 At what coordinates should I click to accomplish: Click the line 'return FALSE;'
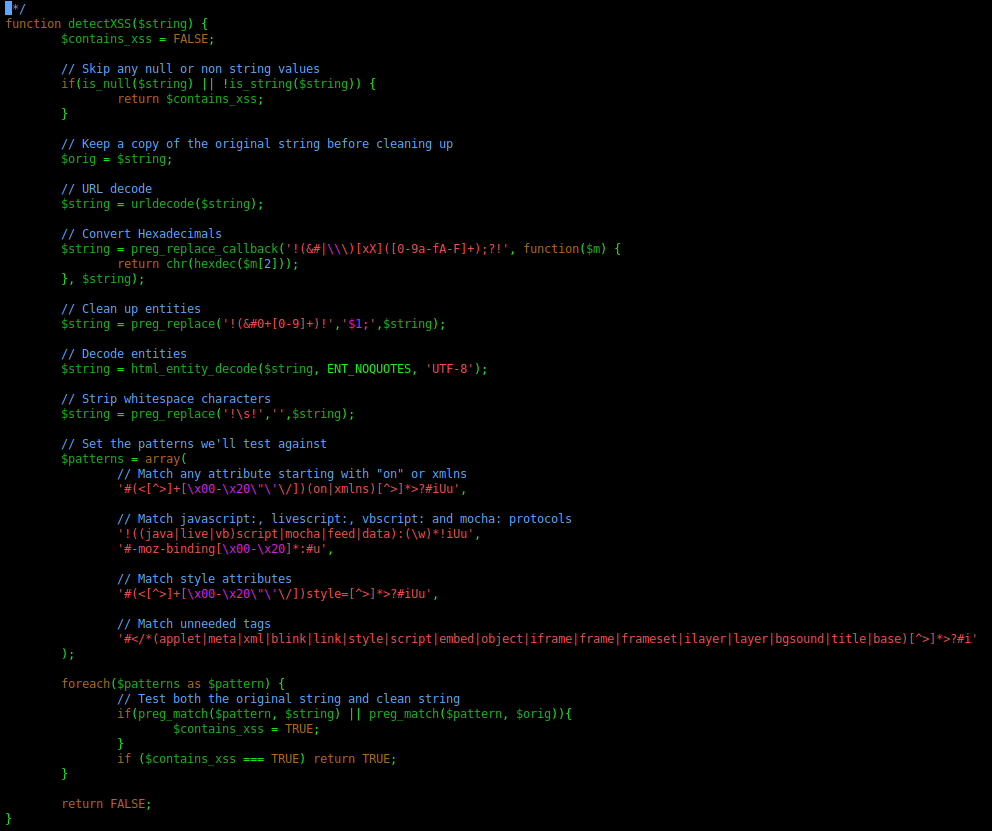point(106,804)
